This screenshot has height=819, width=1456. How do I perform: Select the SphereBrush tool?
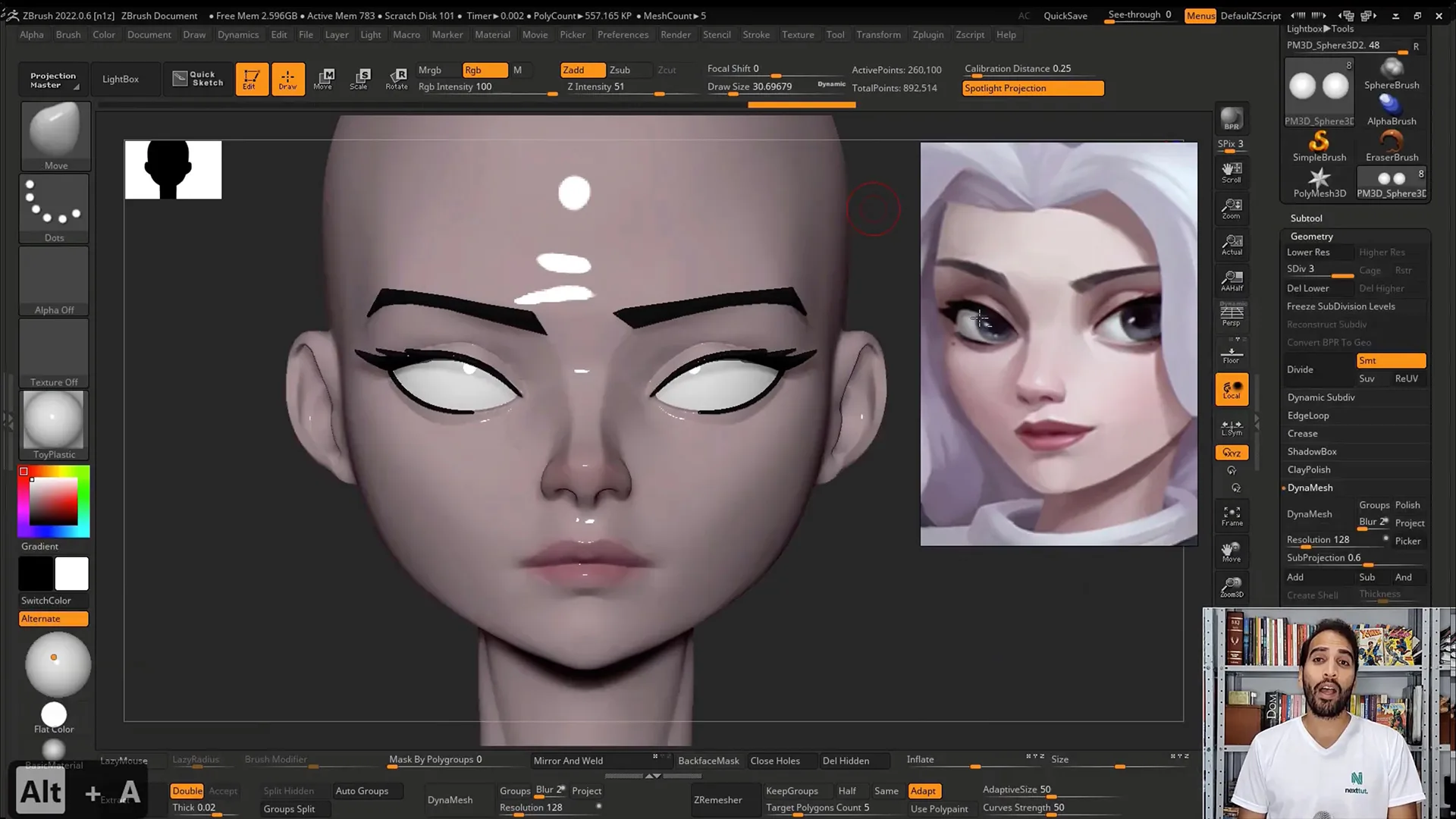[1392, 74]
